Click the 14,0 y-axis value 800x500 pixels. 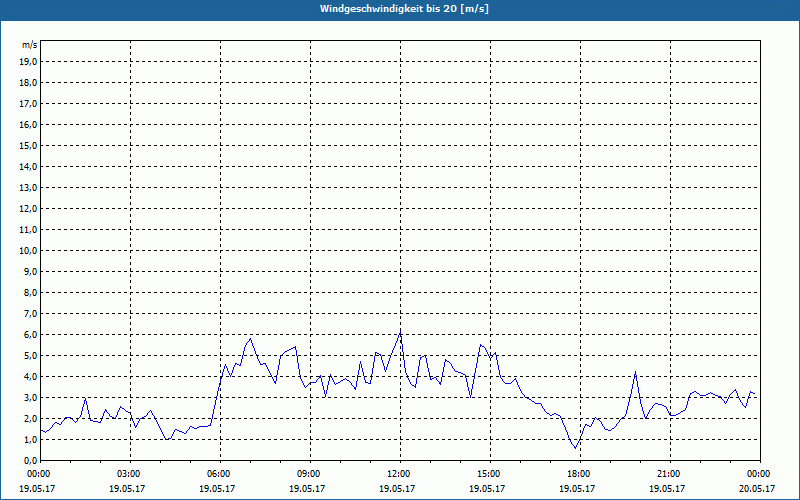pos(28,167)
